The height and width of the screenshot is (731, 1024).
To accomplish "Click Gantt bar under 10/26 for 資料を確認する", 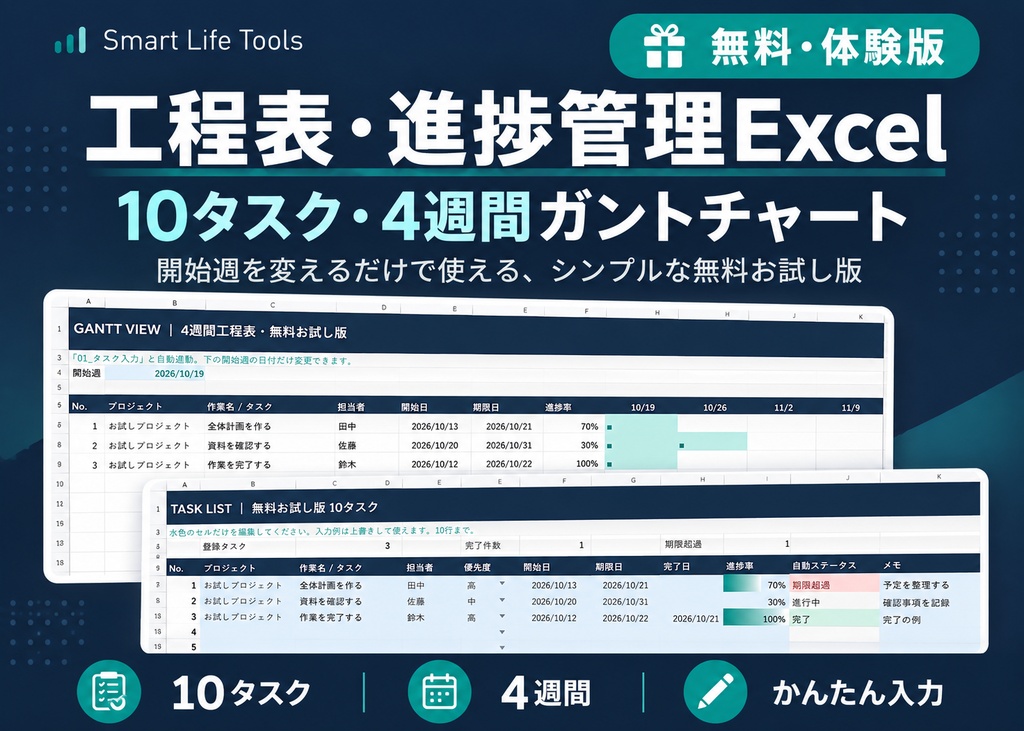I will (x=712, y=442).
